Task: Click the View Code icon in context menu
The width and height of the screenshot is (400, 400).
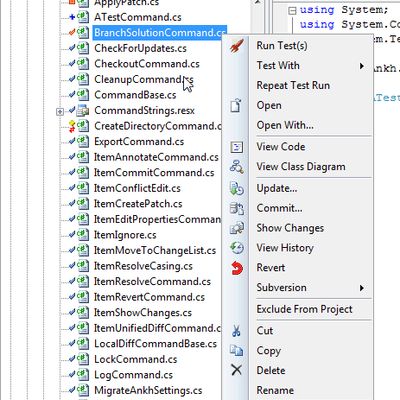Action: (237, 147)
